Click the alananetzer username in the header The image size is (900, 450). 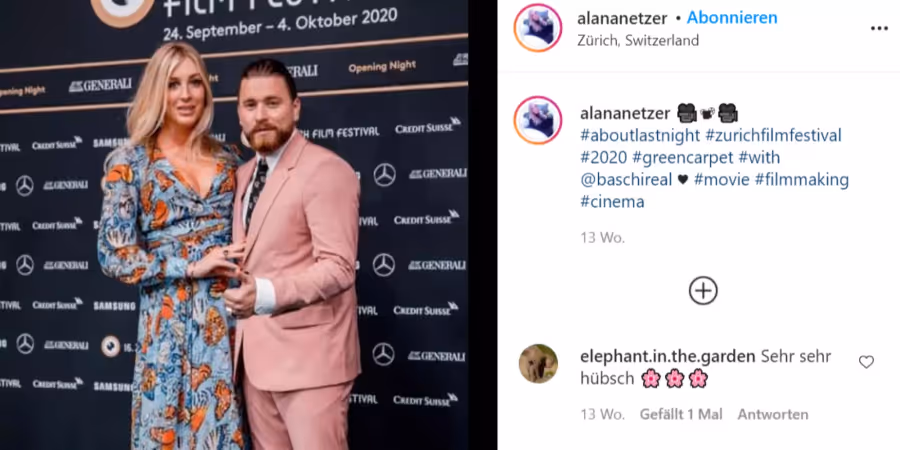click(x=622, y=18)
